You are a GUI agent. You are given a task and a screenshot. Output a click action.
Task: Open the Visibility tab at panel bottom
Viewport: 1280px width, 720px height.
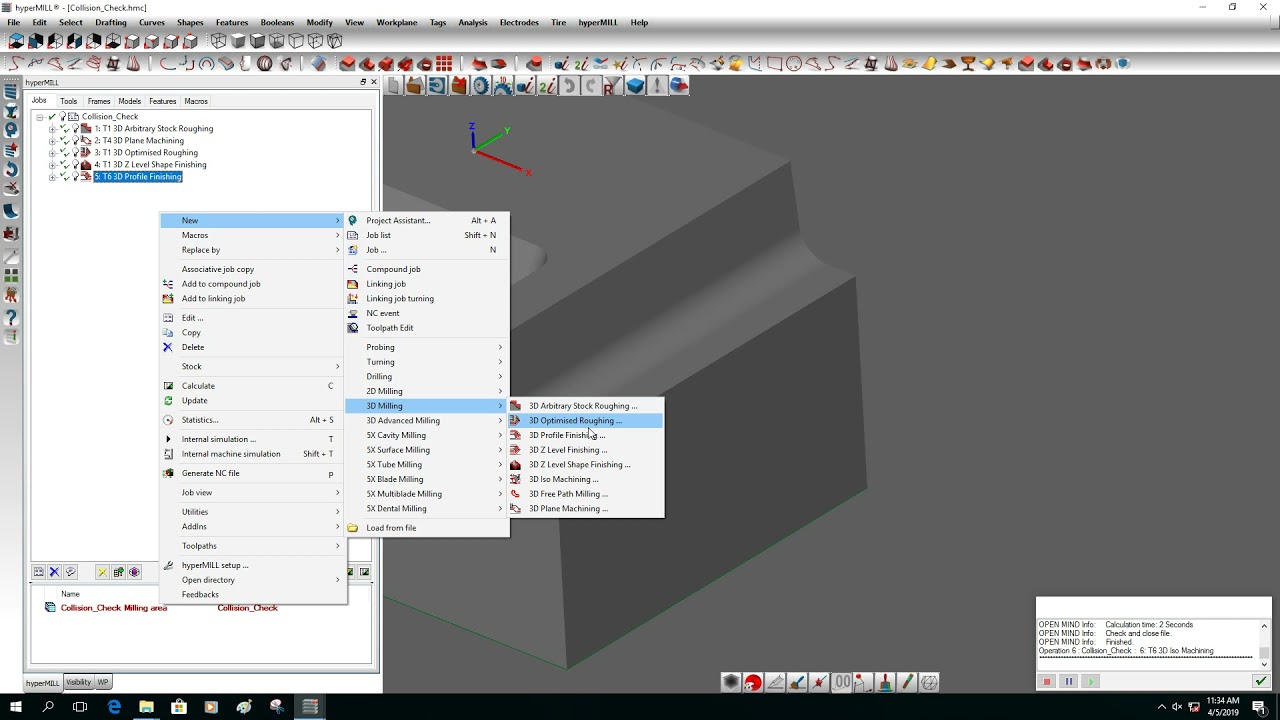pos(78,682)
